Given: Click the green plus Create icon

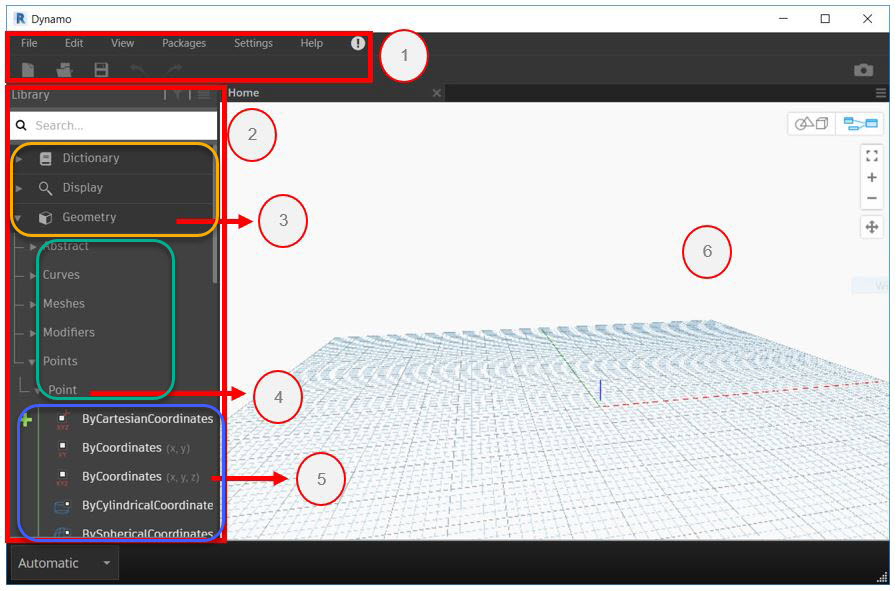Looking at the screenshot, I should point(26,421).
